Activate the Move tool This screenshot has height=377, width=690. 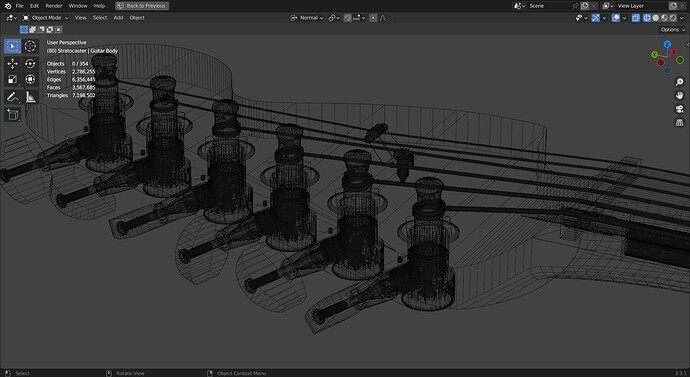click(12, 64)
